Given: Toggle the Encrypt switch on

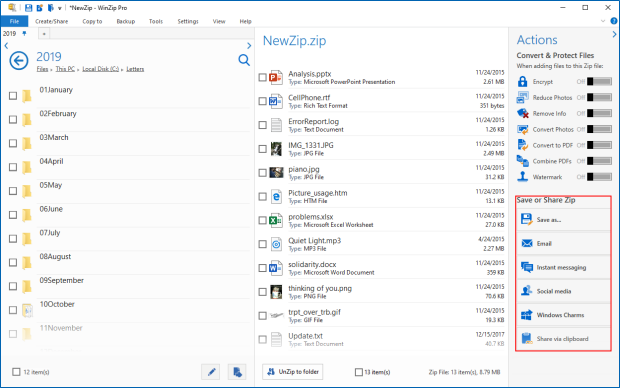Looking at the screenshot, I should tap(599, 81).
